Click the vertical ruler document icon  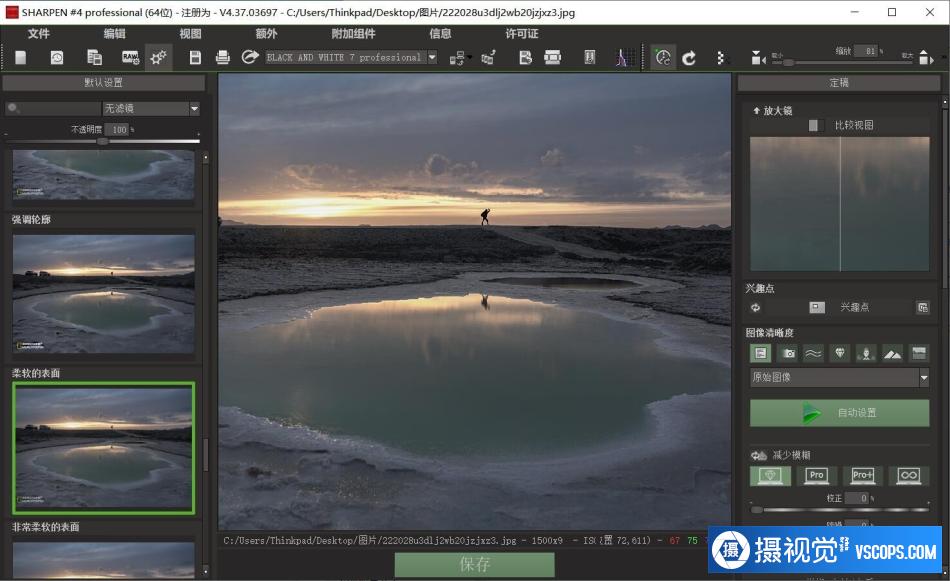pos(590,58)
